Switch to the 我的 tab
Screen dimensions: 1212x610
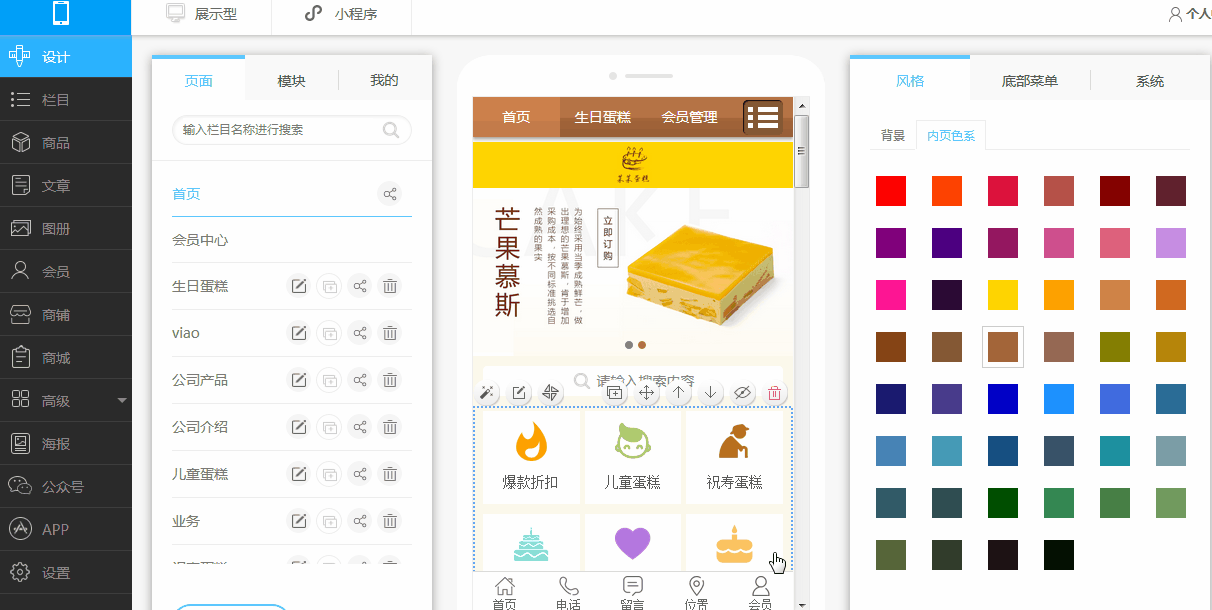pyautogui.click(x=384, y=81)
